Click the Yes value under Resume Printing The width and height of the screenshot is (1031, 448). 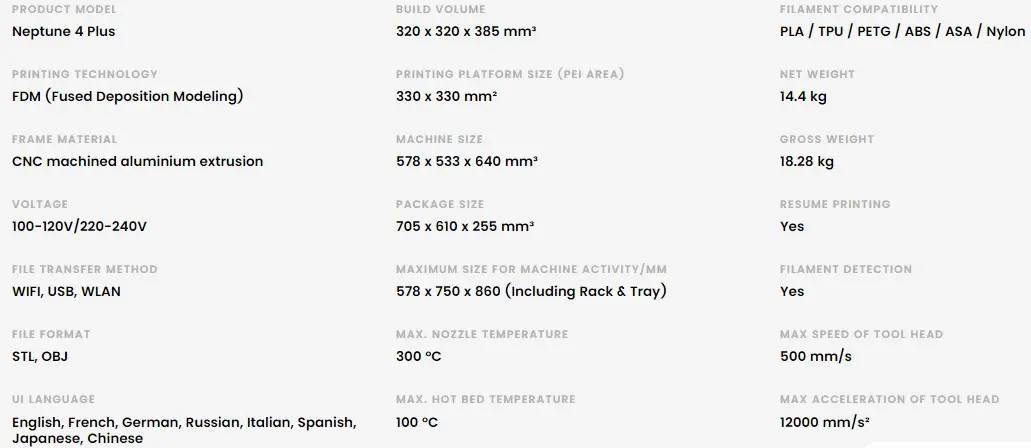click(x=792, y=226)
